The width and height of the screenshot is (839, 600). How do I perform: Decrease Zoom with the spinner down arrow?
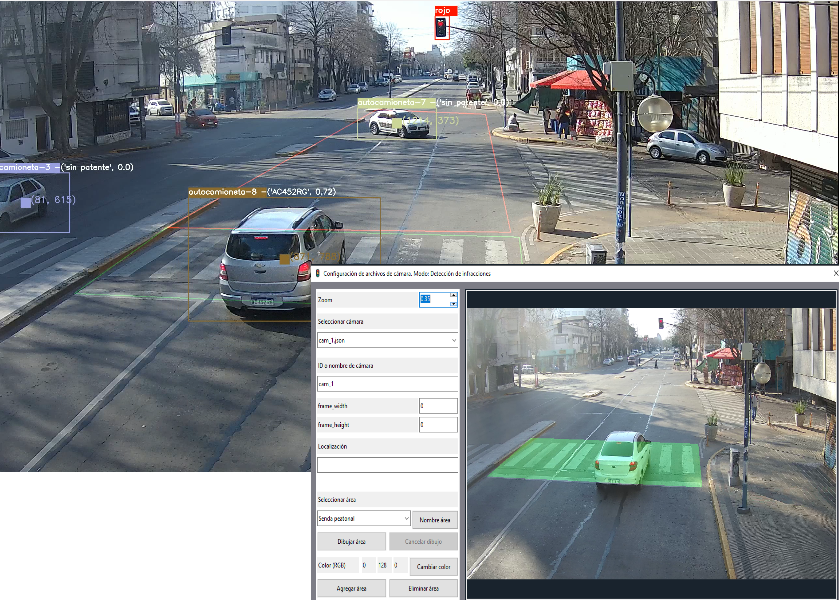pos(453,303)
